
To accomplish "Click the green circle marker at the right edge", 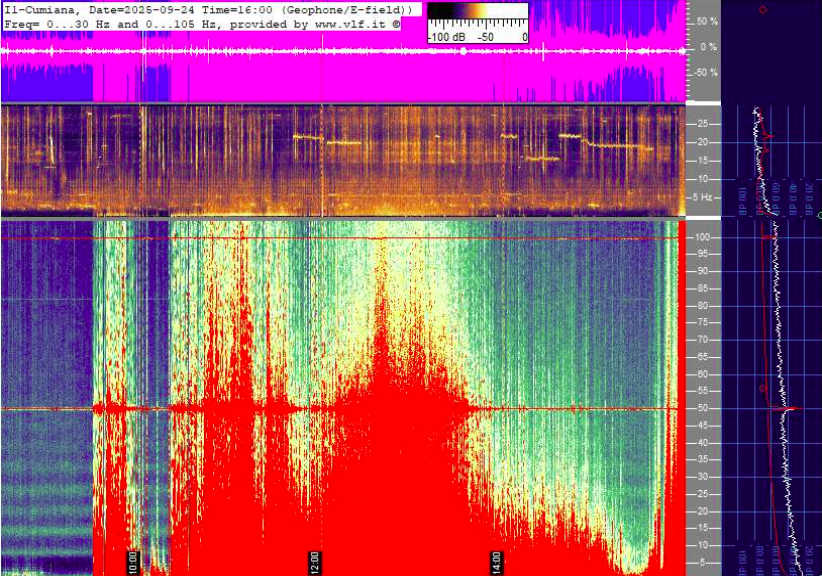I will (820, 215).
